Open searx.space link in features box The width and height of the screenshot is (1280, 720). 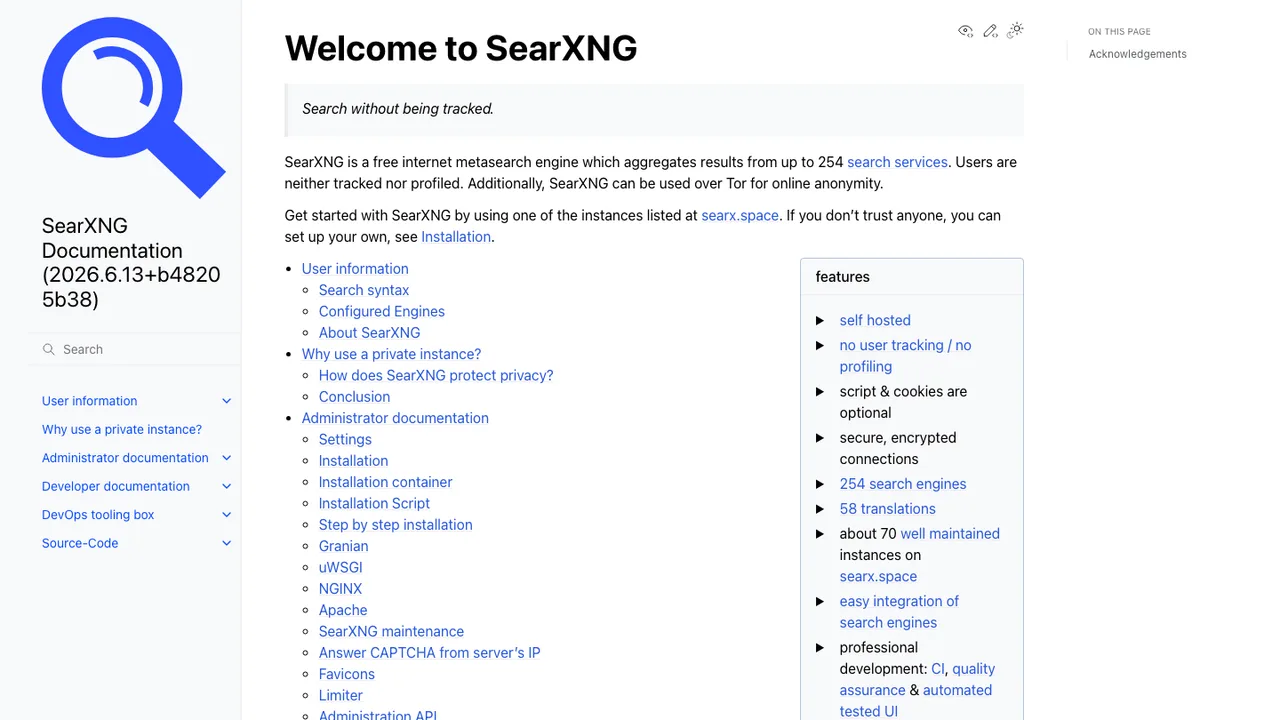coord(878,576)
